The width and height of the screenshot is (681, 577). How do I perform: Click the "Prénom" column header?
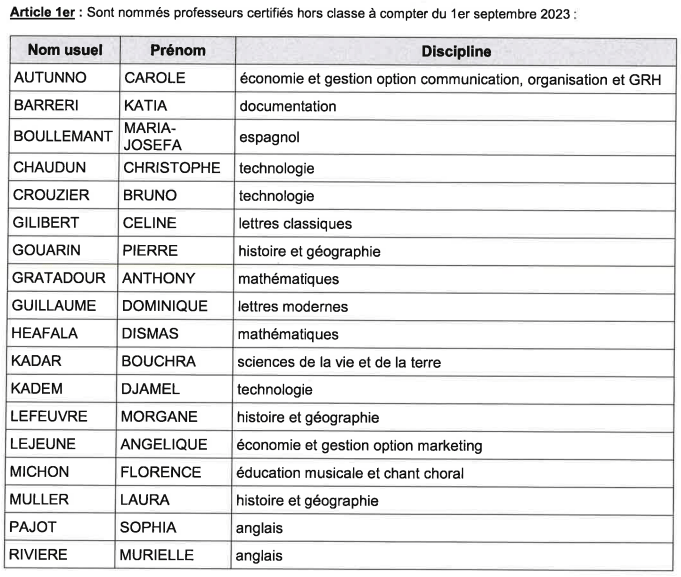(x=178, y=51)
